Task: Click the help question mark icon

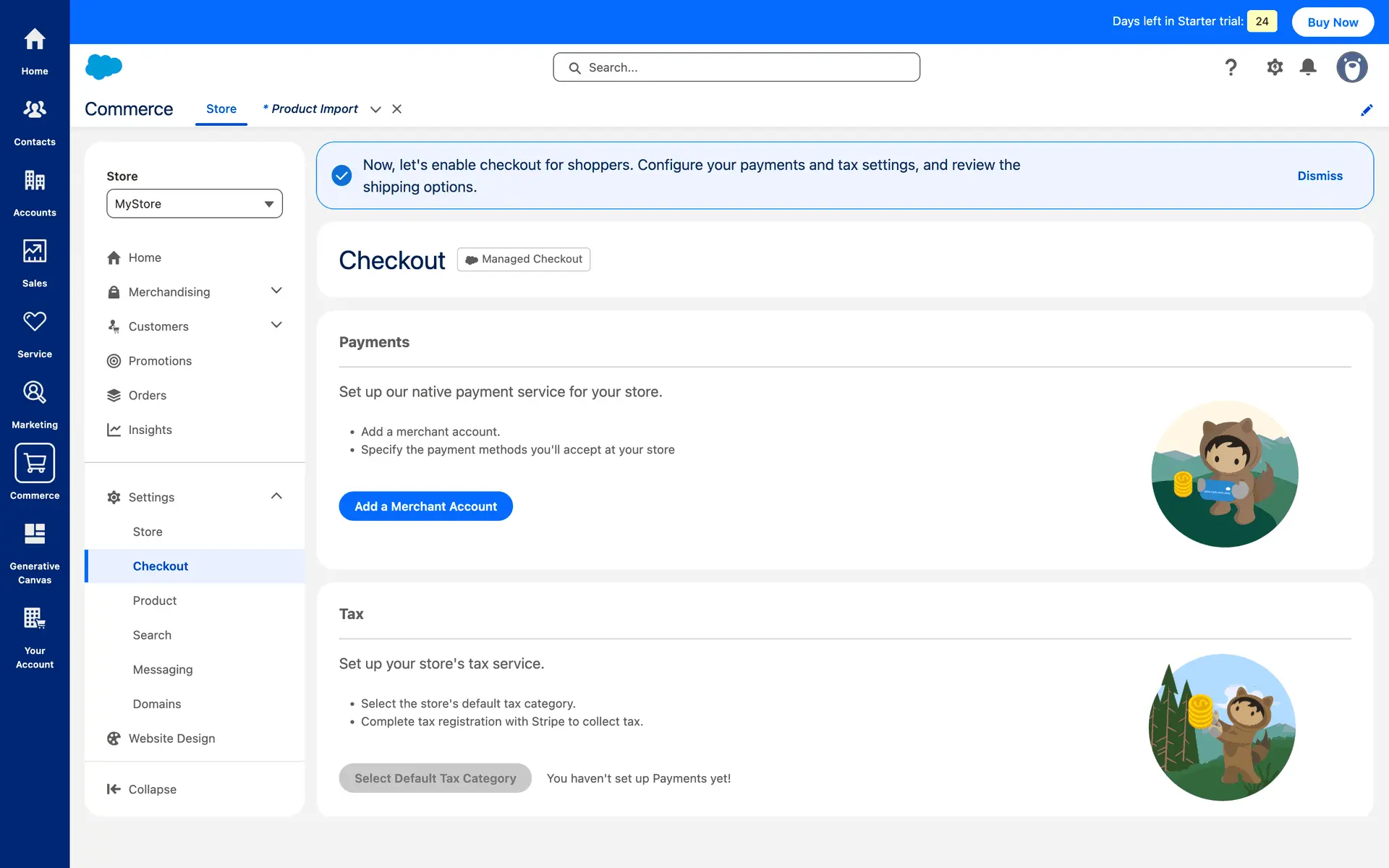Action: 1231,67
